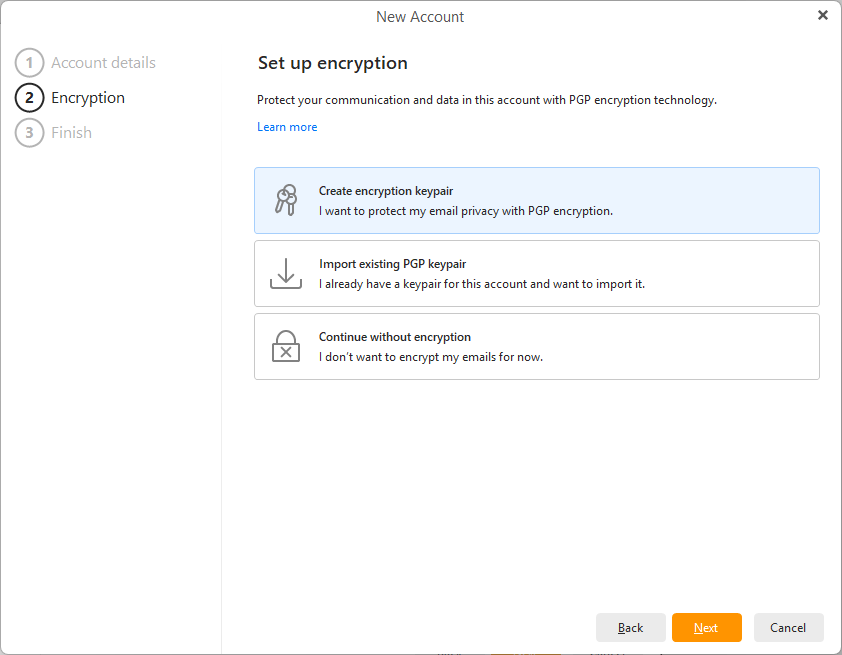The width and height of the screenshot is (842, 655).
Task: Jump to the "Account details" step label
Action: pos(103,63)
